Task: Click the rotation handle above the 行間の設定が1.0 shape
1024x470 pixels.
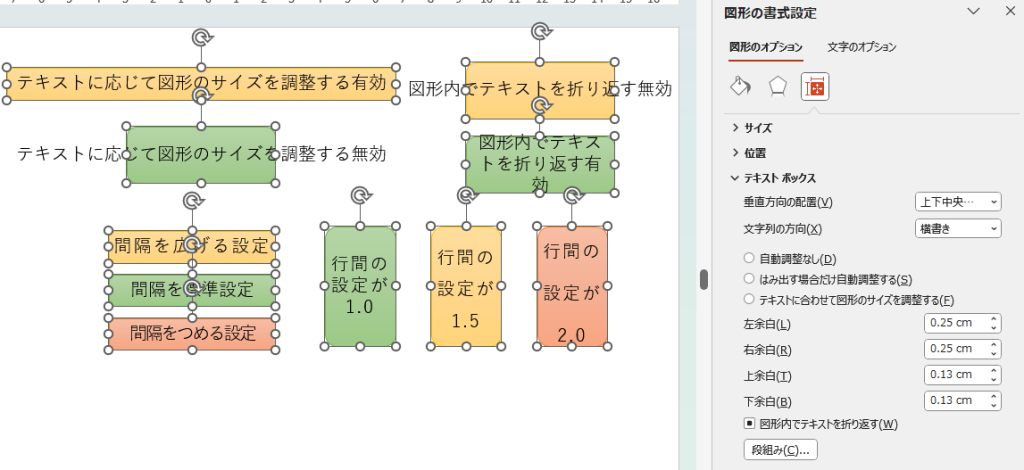Action: 360,194
